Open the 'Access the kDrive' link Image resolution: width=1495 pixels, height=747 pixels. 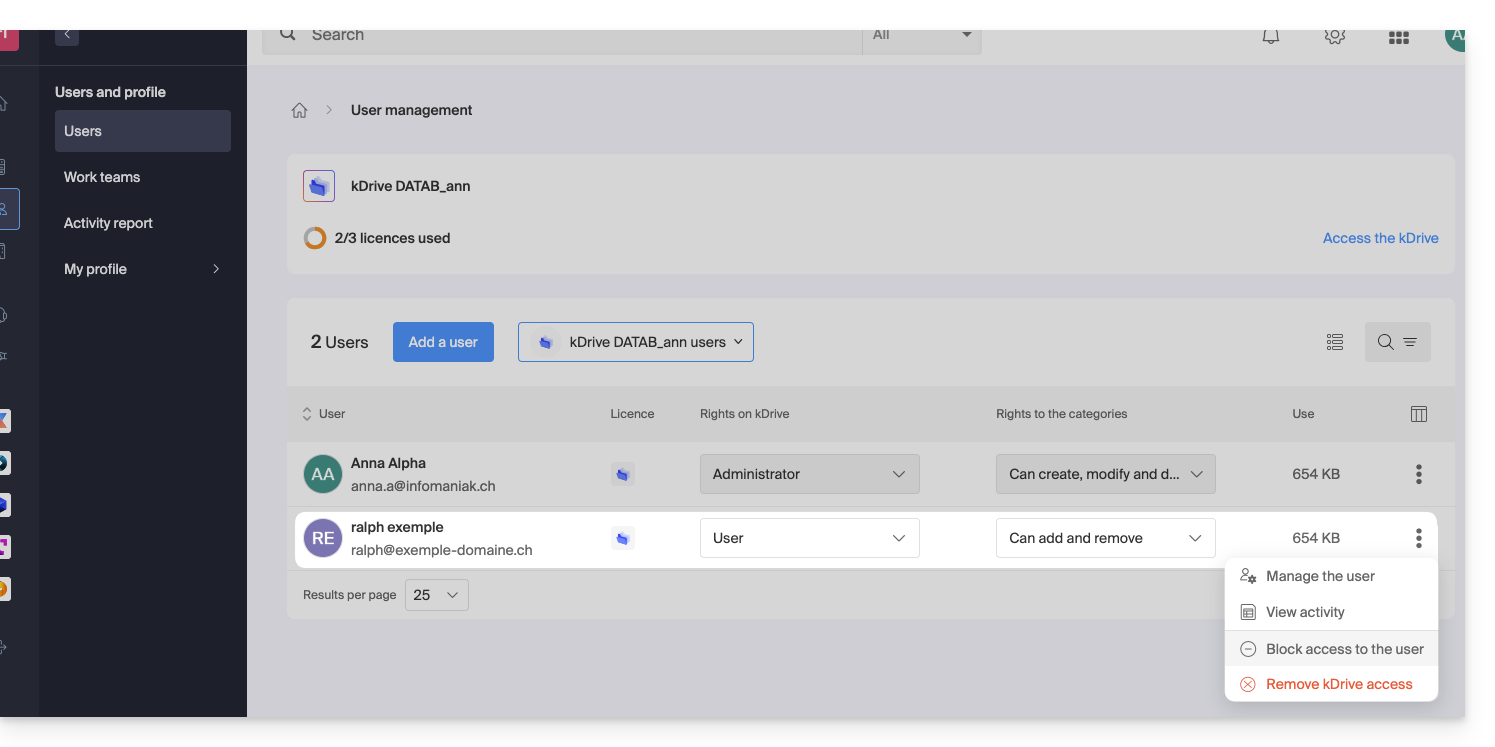1380,238
